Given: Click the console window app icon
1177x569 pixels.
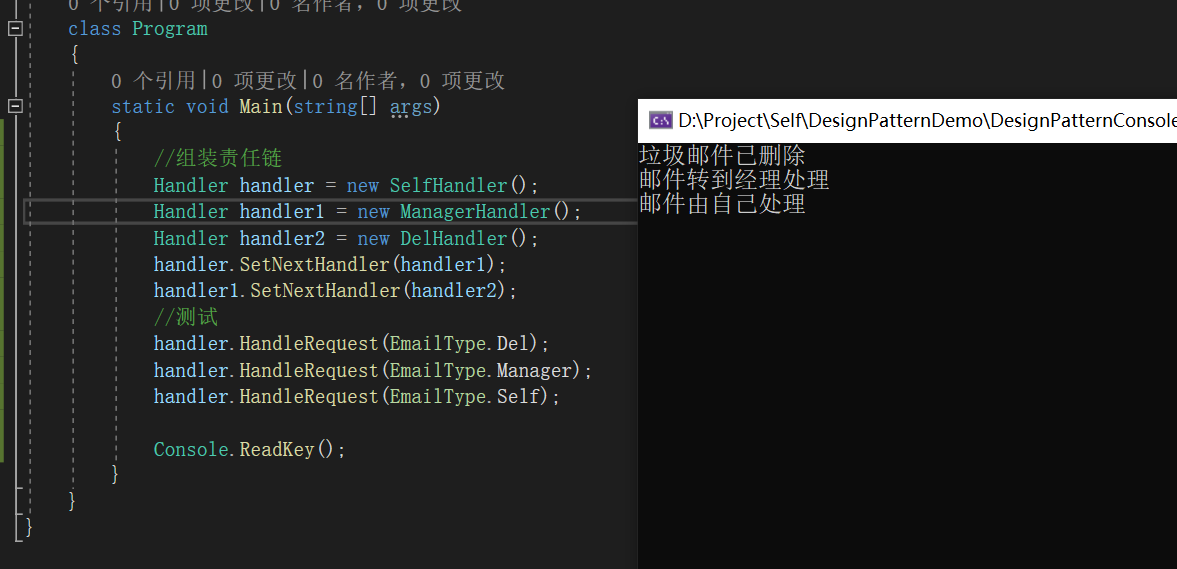Looking at the screenshot, I should tap(661, 120).
